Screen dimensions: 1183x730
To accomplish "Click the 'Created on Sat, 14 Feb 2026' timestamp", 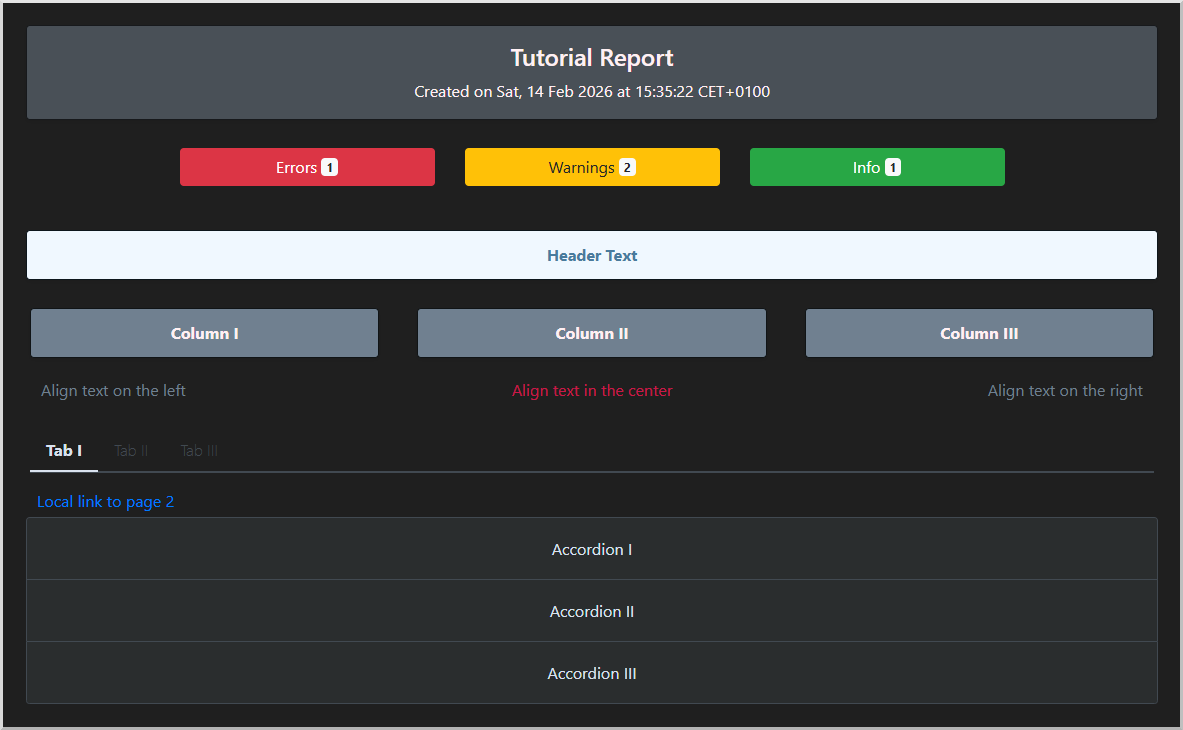I will pos(592,92).
